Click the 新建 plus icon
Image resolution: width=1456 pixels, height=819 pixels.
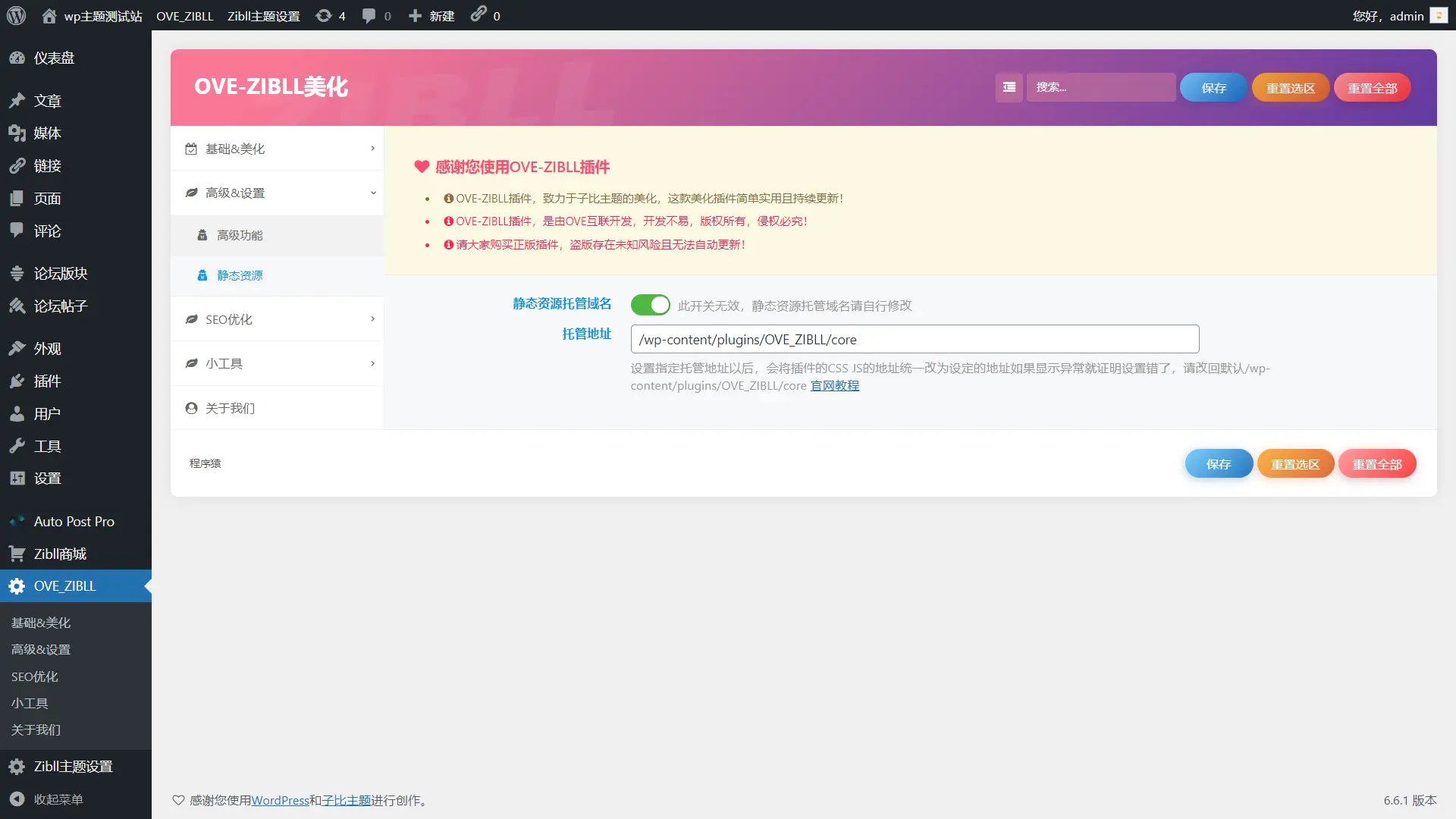click(x=413, y=15)
